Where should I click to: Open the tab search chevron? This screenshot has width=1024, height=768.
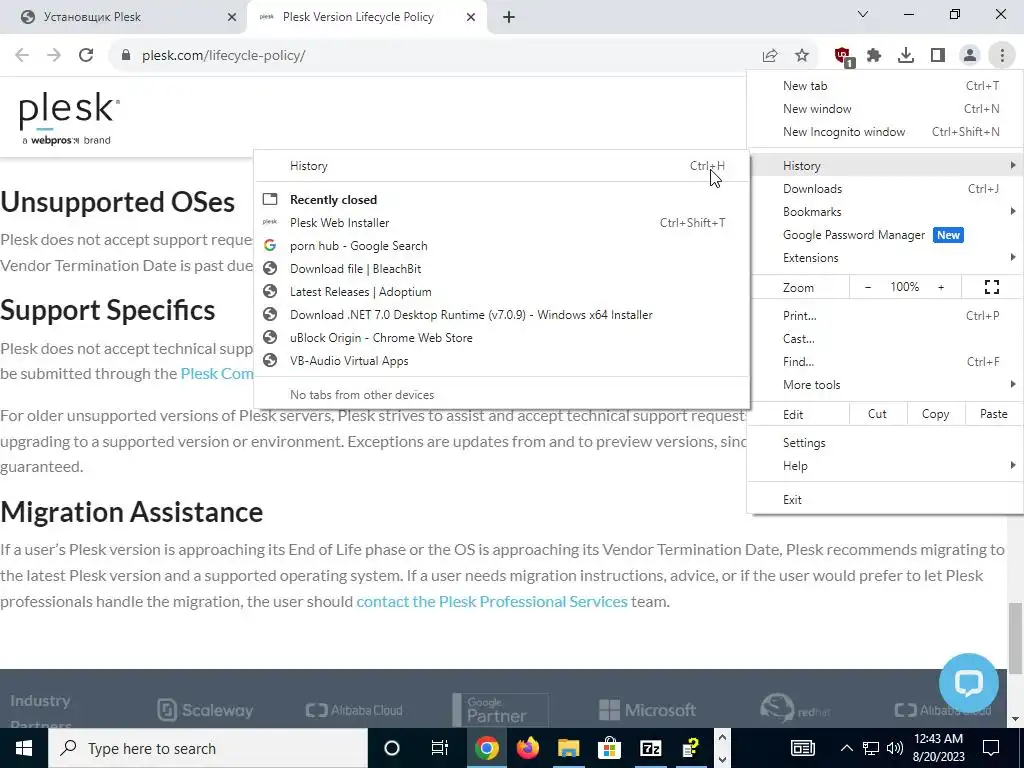pyautogui.click(x=863, y=14)
